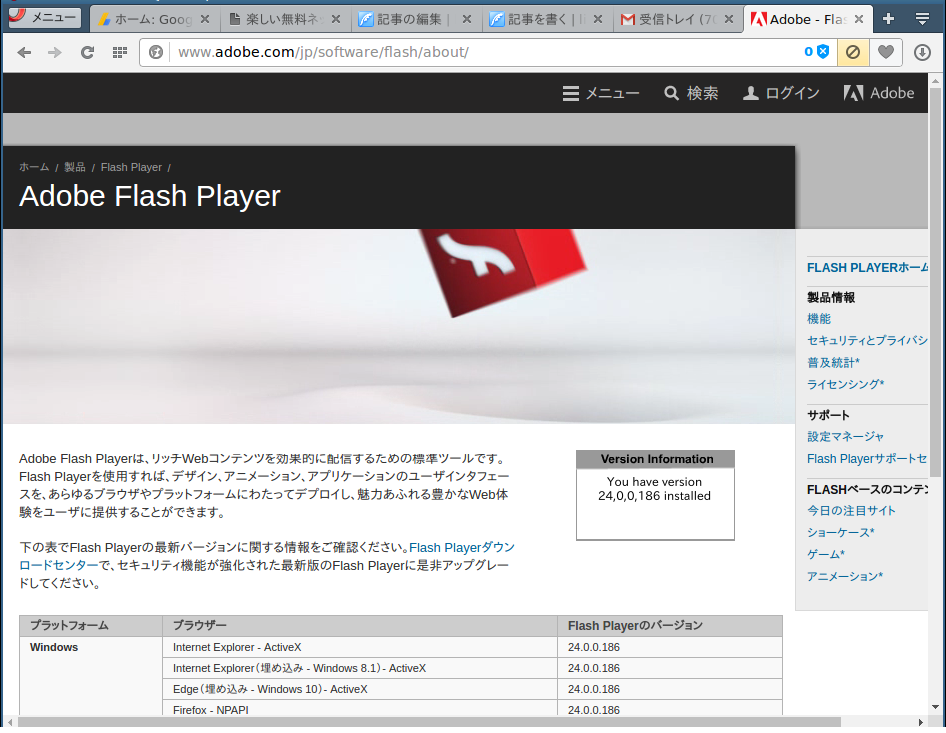Open the Flash Player breadcrumb link
The height and width of the screenshot is (733, 946).
click(x=131, y=167)
